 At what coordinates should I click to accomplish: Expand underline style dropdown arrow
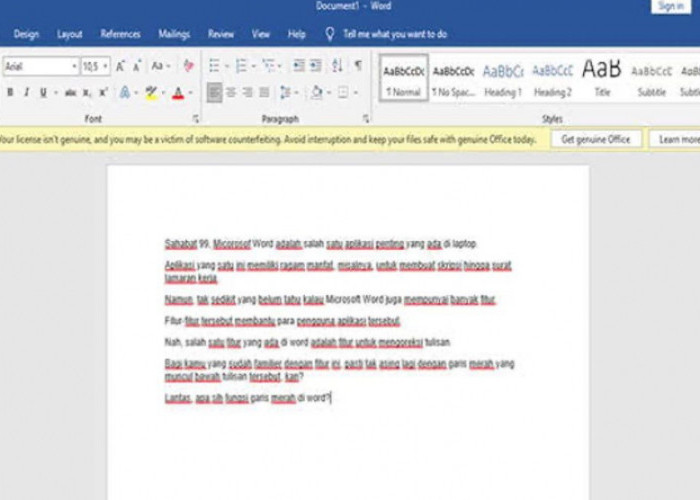56,93
